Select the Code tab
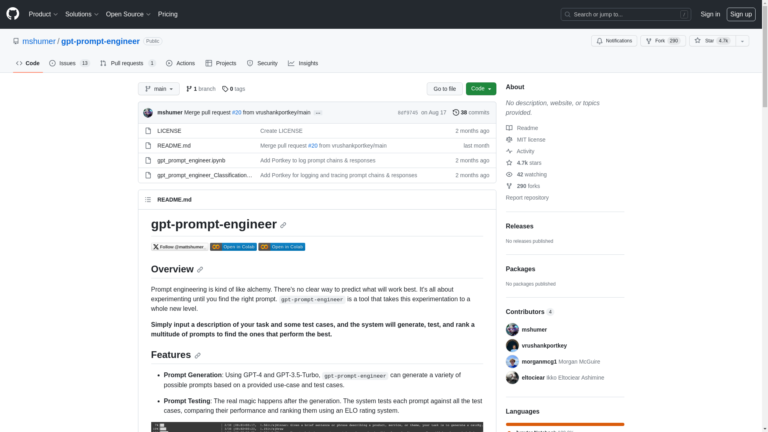768x432 pixels. click(28, 63)
